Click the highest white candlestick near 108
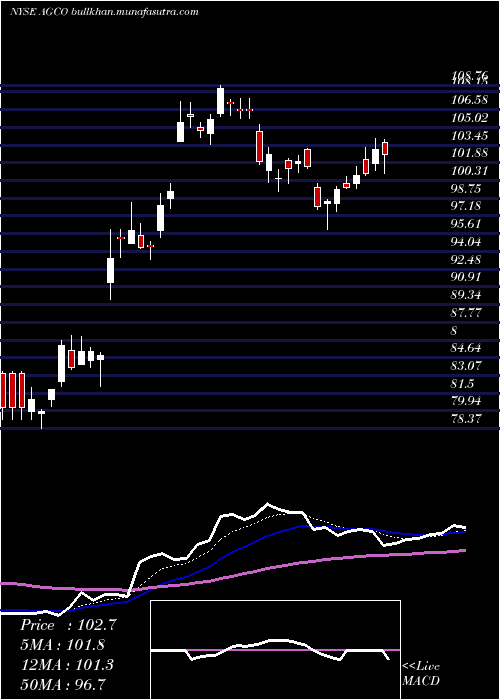The width and height of the screenshot is (500, 700). click(x=220, y=101)
